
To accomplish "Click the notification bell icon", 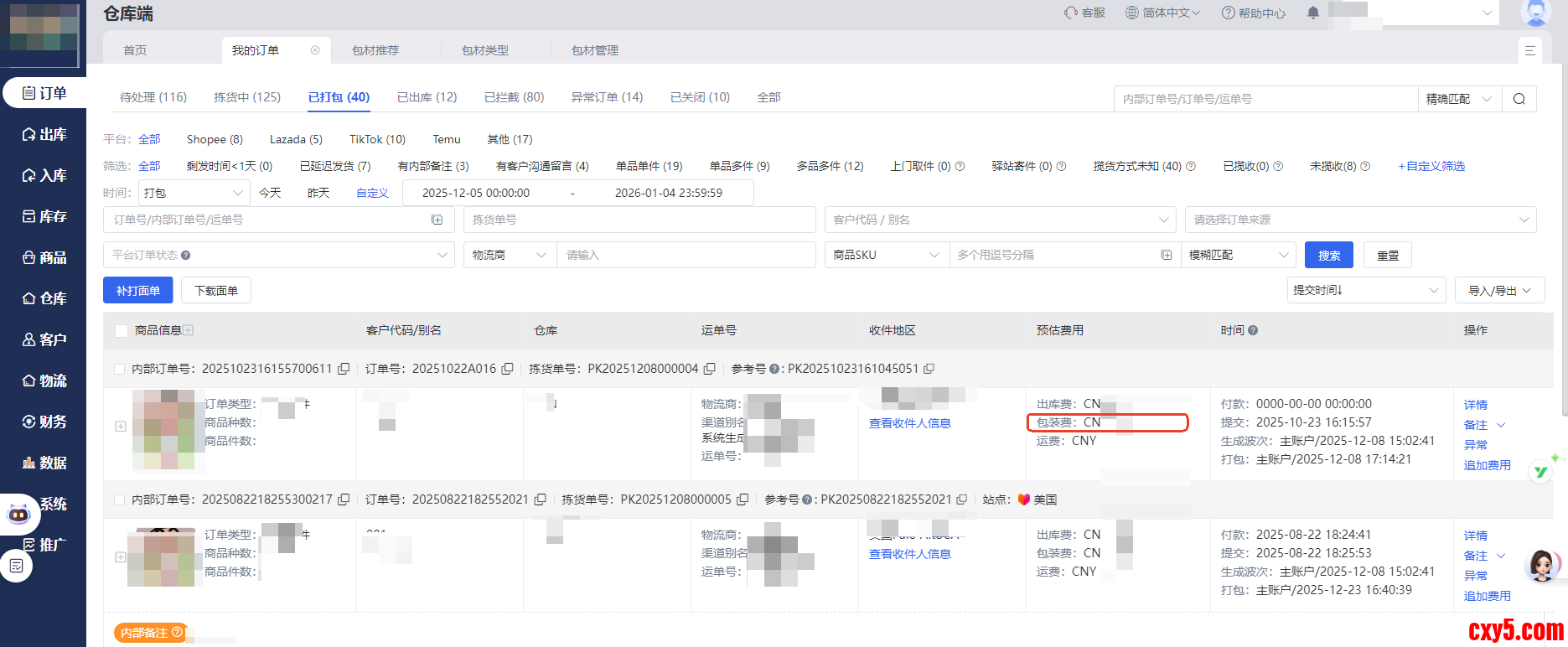I will click(1313, 13).
